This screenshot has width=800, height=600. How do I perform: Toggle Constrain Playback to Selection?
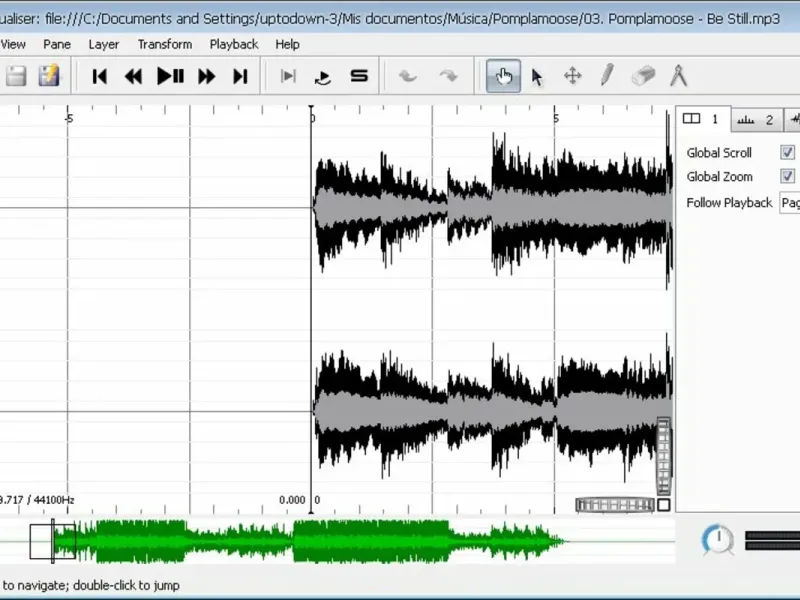coord(288,77)
